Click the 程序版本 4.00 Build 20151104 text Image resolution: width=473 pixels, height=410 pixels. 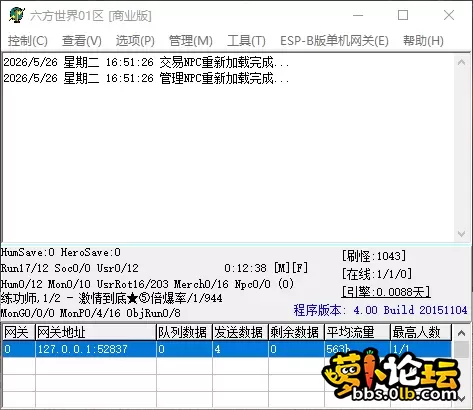380,310
